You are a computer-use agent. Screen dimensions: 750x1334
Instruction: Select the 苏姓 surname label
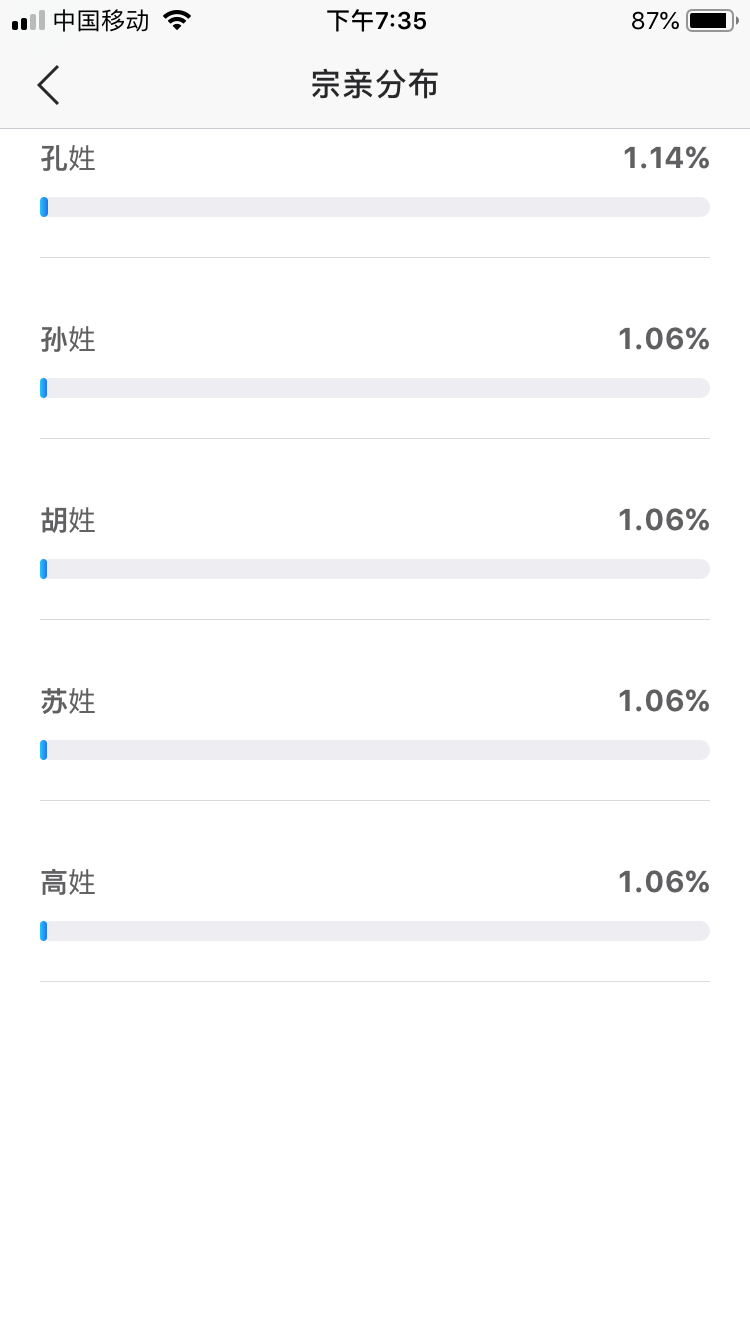pyautogui.click(x=68, y=701)
